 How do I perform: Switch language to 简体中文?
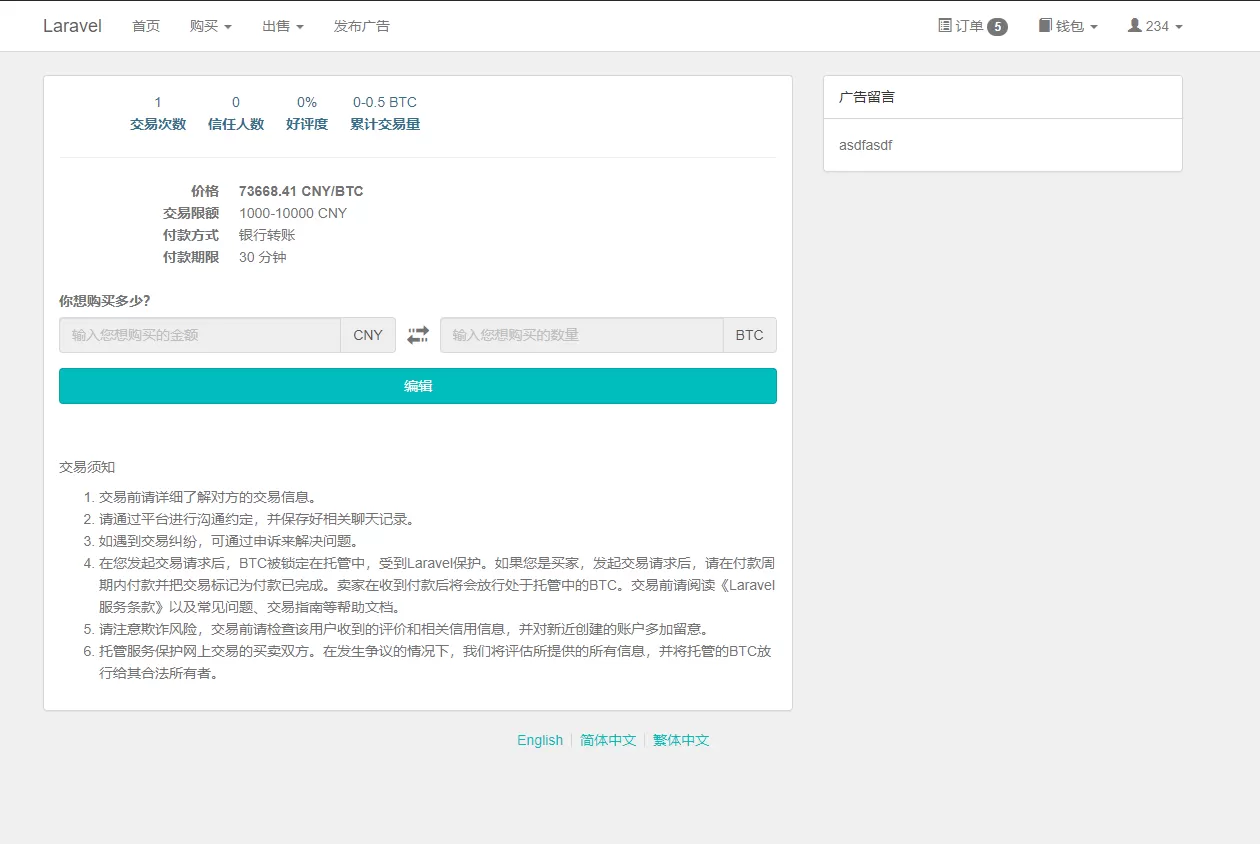[x=608, y=740]
